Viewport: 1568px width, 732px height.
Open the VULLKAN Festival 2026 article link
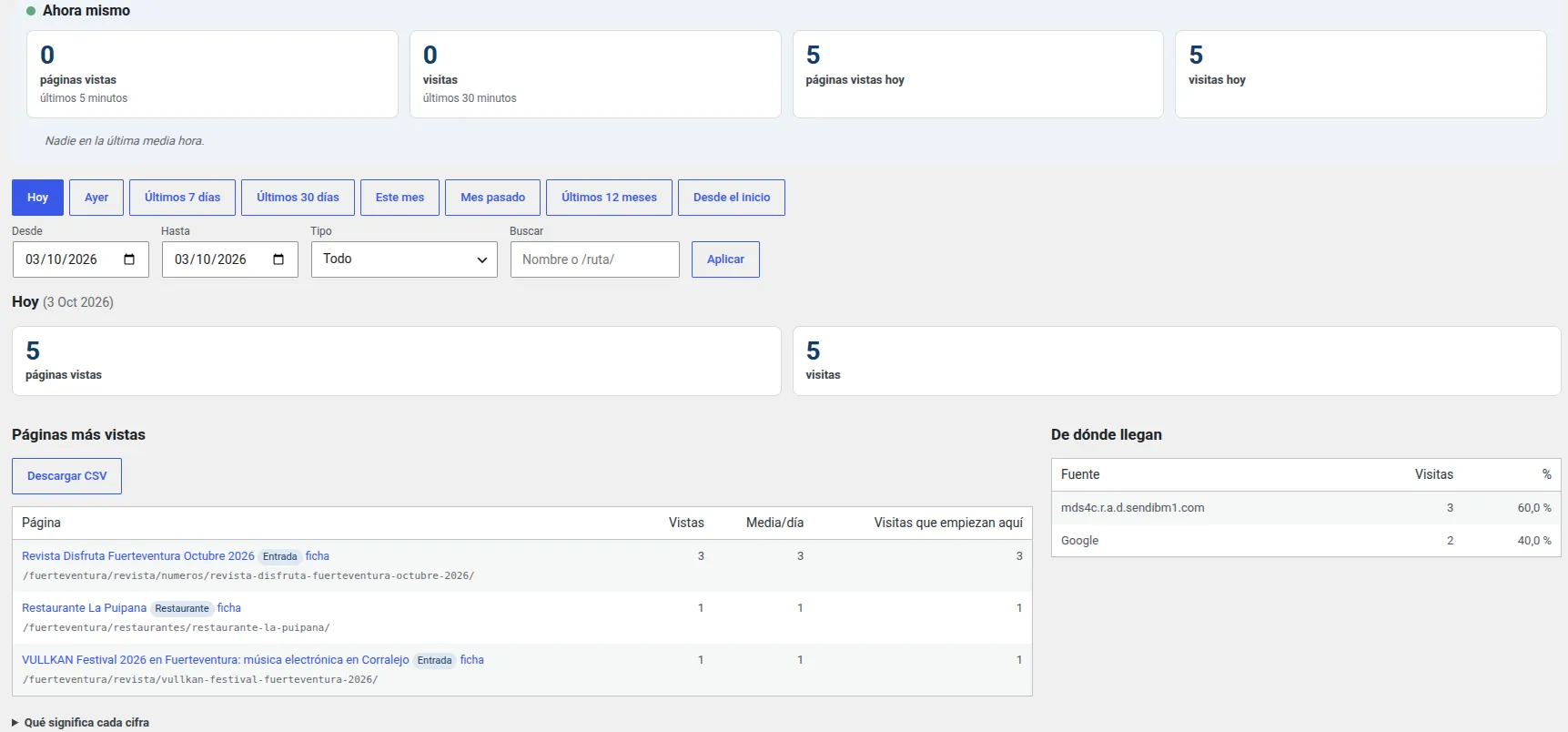click(x=216, y=660)
